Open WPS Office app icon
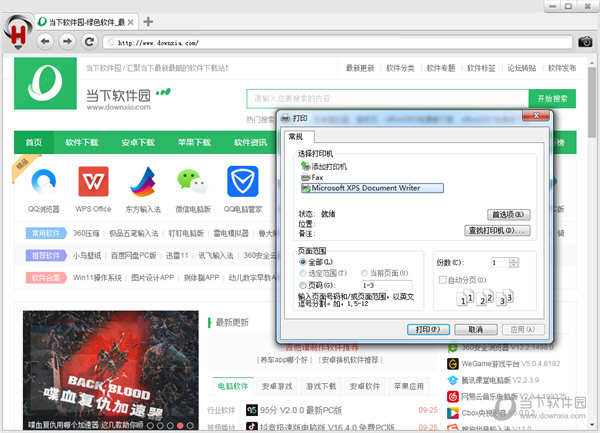The width and height of the screenshot is (600, 433). 93,181
